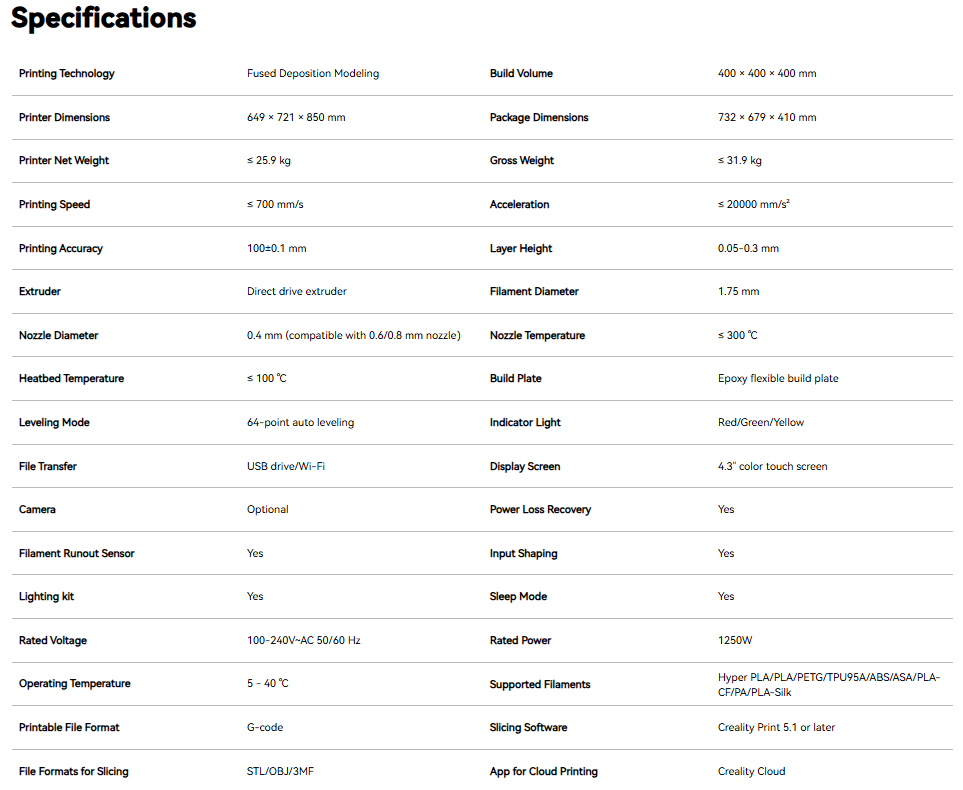The image size is (963, 790).
Task: Select the Creality Cloud value
Action: pos(751,772)
